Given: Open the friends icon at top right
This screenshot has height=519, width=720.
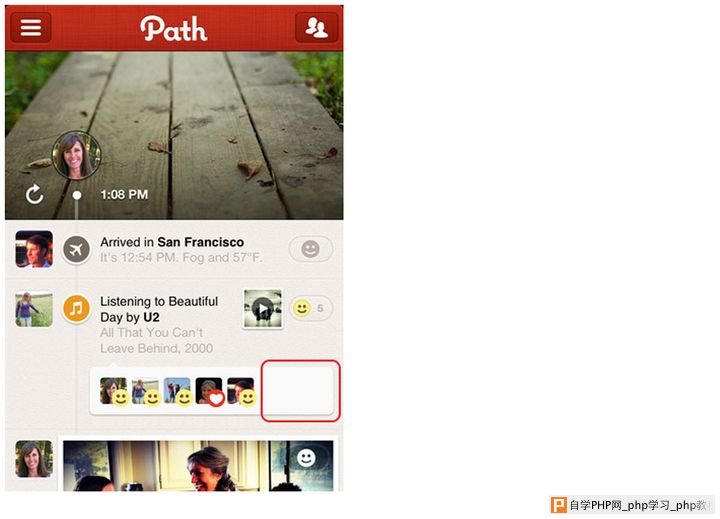Looking at the screenshot, I should 316,27.
